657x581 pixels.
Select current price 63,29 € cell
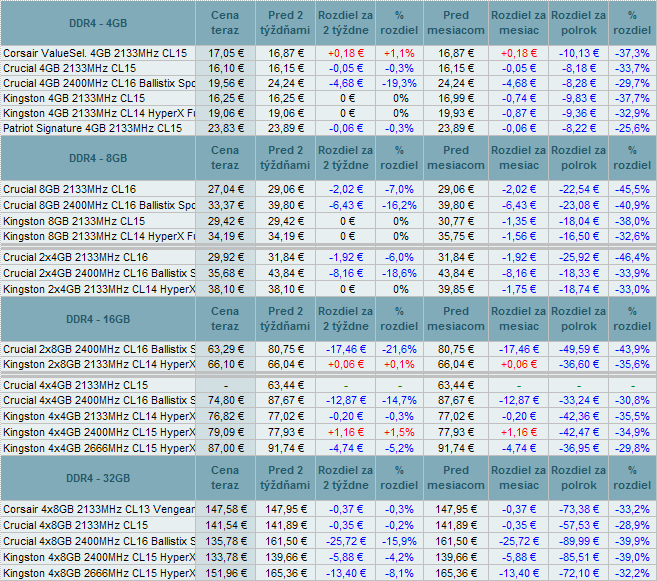pyautogui.click(x=225, y=349)
